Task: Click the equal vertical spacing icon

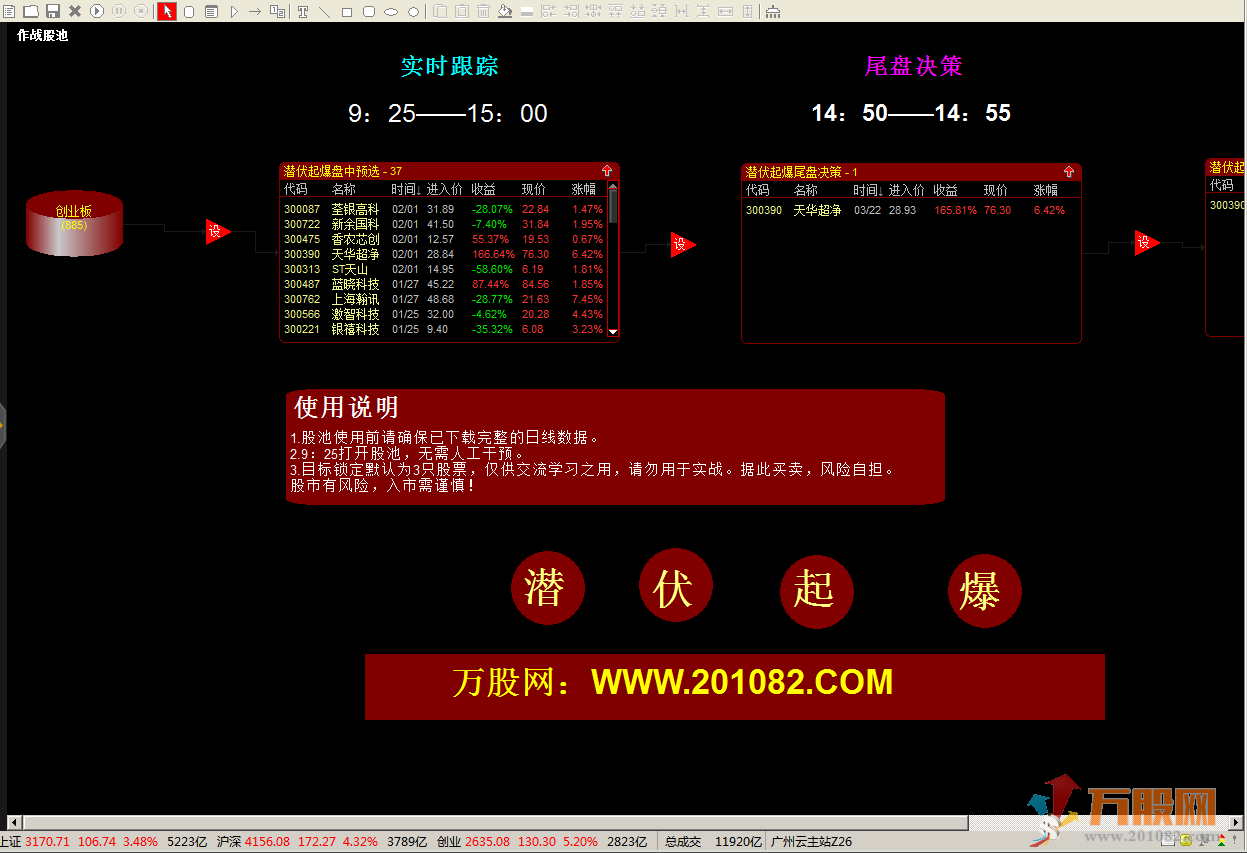Action: point(703,11)
